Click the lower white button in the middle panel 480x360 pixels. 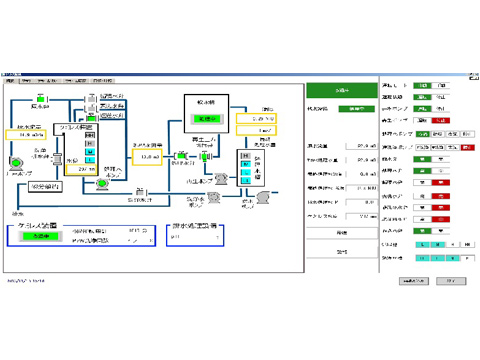[x=342, y=252]
